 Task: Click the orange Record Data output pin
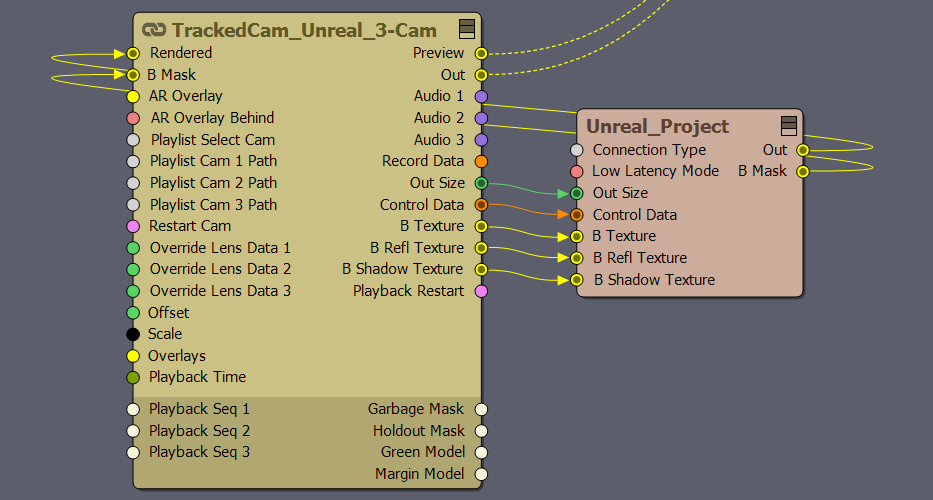[x=481, y=161]
